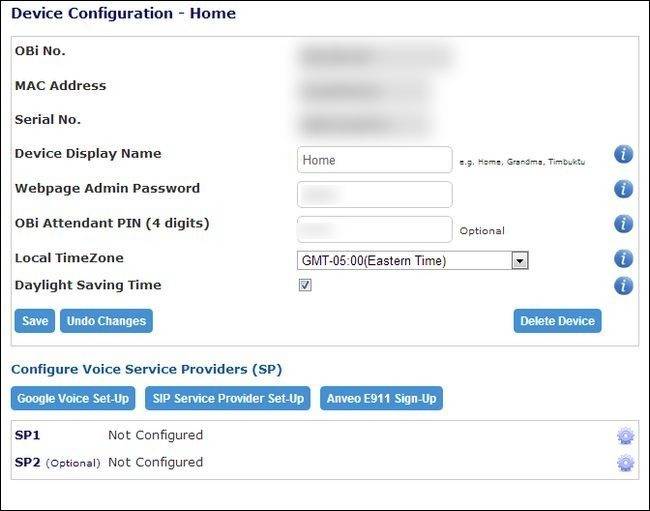Open help icon for OBi Attendant PIN
The height and width of the screenshot is (511, 650).
click(623, 224)
